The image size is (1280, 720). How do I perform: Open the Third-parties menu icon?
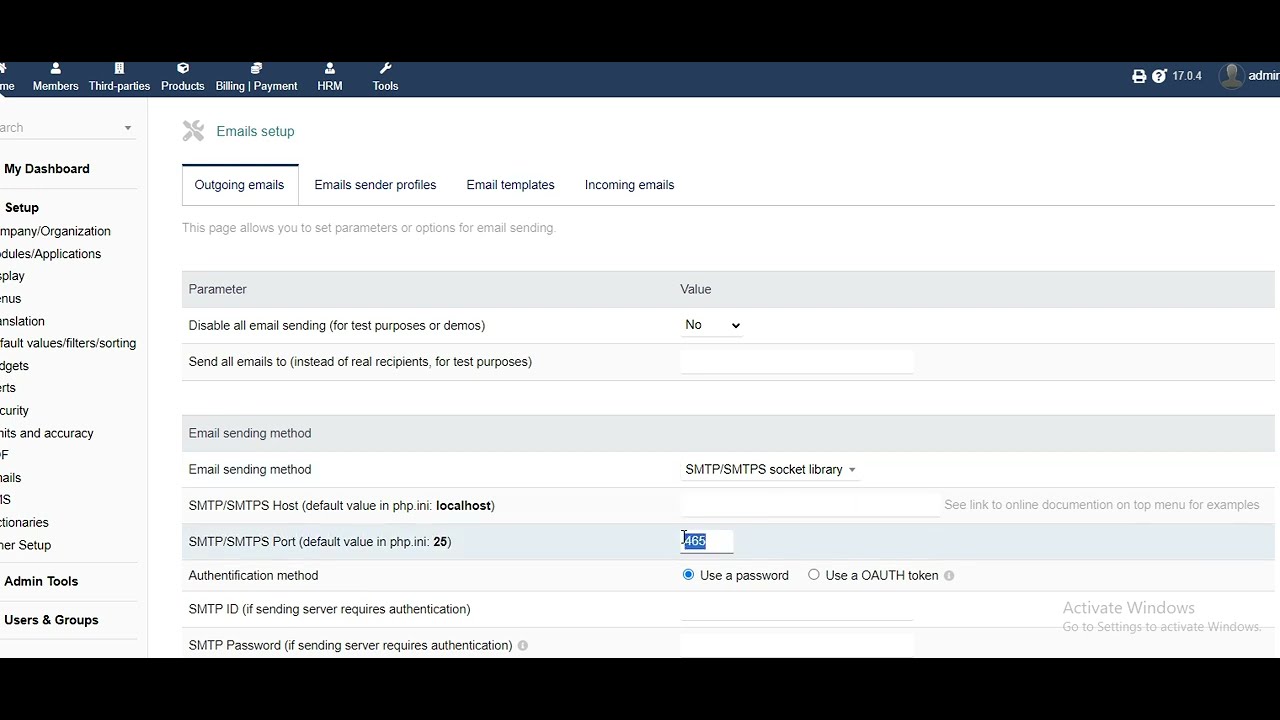coord(119,68)
